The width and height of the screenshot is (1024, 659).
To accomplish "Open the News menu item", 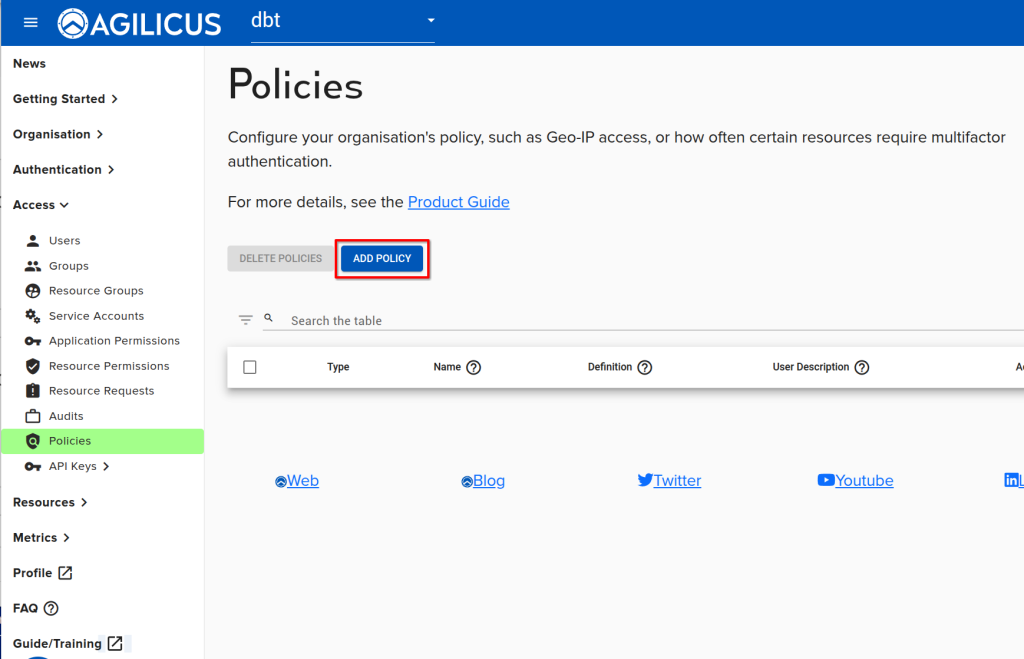I will click(x=29, y=64).
